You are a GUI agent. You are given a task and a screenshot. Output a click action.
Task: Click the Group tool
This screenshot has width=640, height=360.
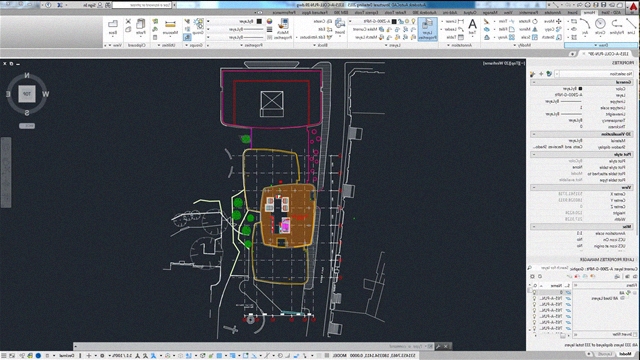tap(198, 27)
